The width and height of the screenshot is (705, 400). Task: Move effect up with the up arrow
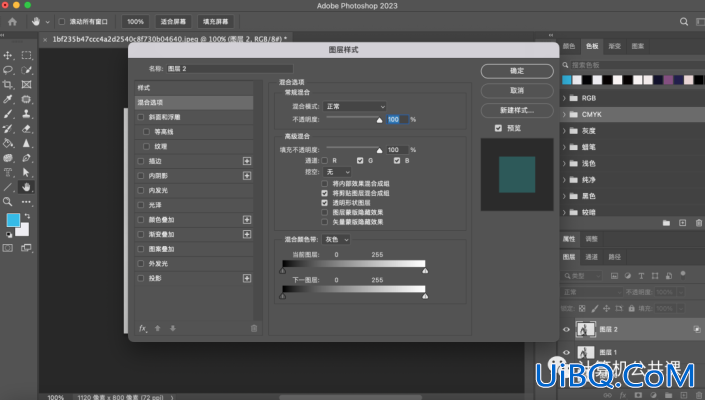pos(158,329)
